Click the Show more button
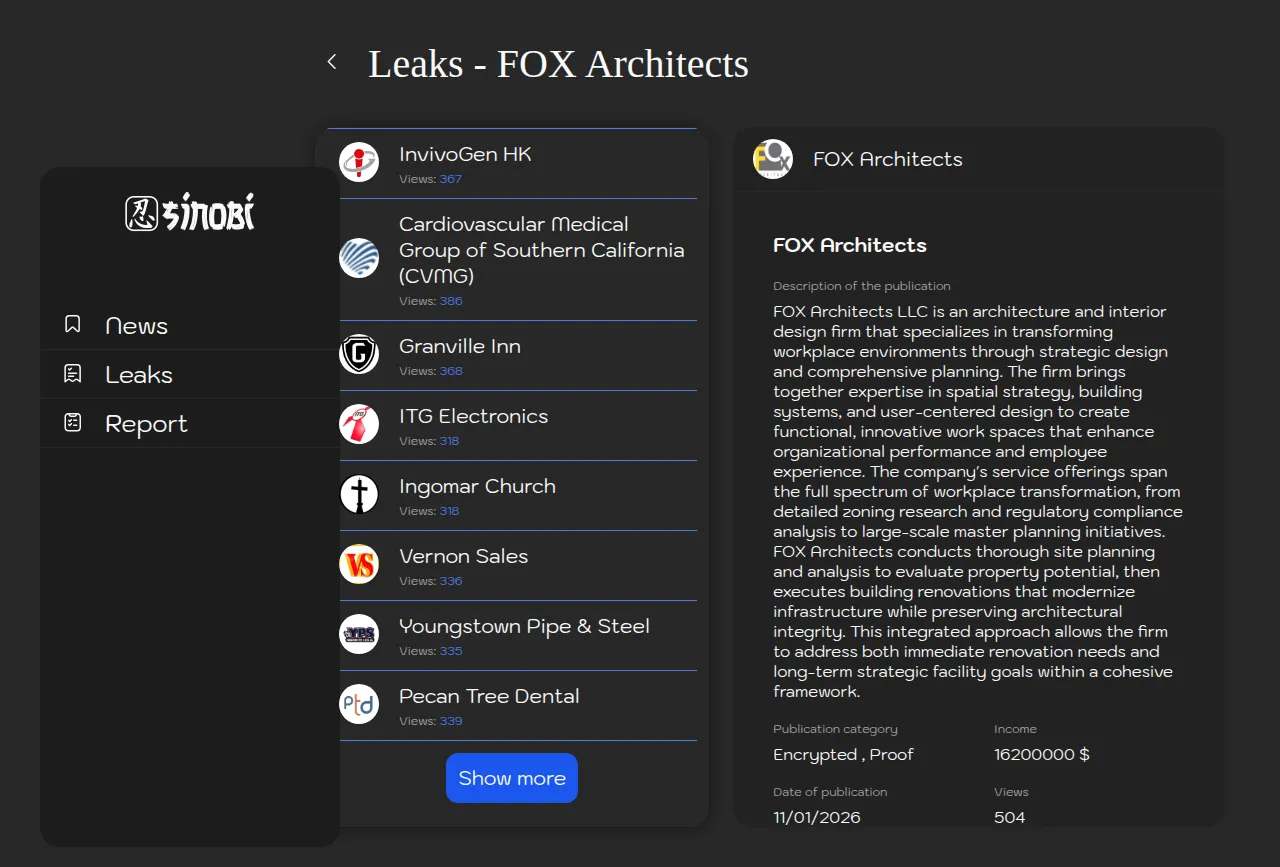 512,778
